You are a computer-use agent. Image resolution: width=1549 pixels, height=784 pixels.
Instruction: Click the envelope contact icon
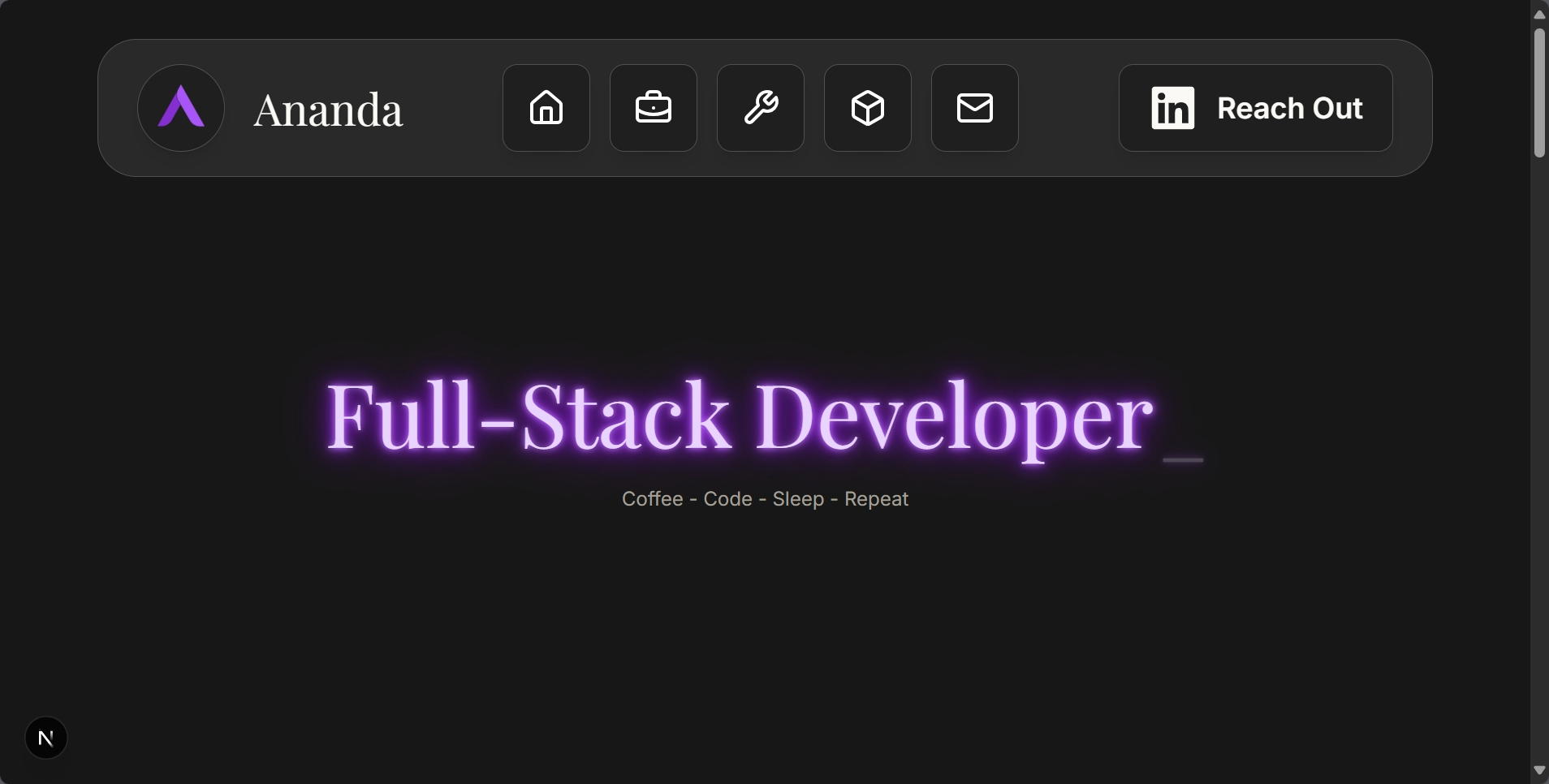pos(975,108)
